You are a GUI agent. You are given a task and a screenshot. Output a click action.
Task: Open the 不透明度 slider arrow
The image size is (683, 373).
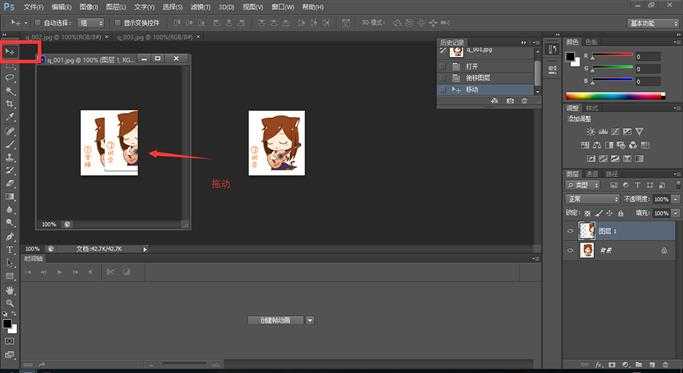click(x=676, y=199)
